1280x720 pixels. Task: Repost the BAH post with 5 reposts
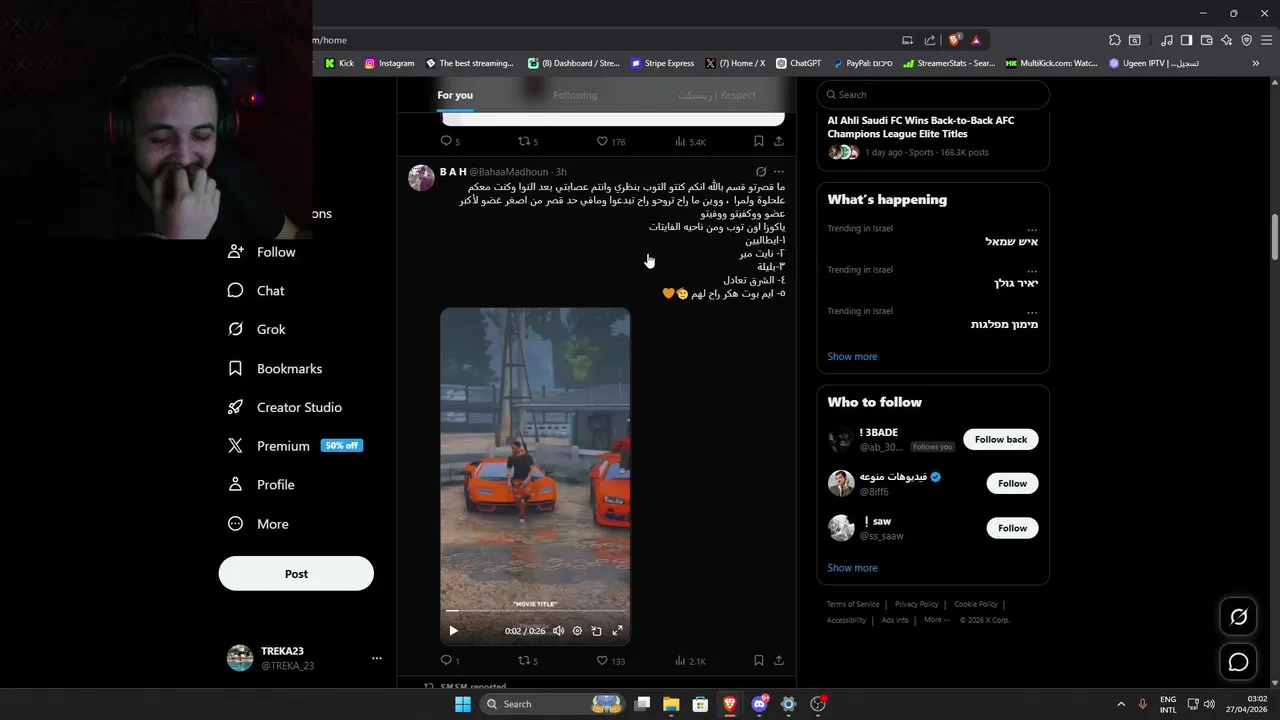coord(528,660)
